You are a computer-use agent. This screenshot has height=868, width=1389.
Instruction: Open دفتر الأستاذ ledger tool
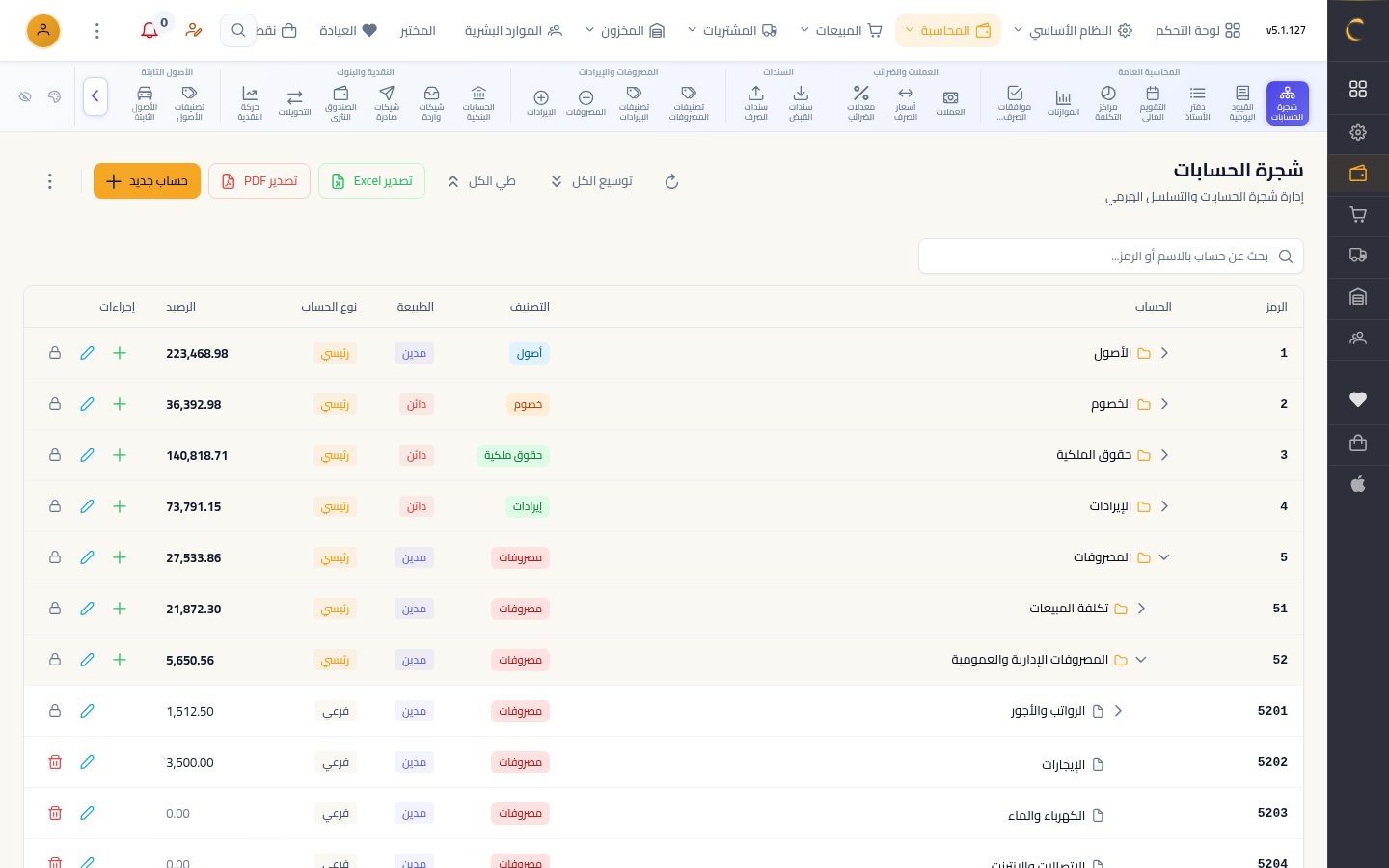pos(1197,103)
